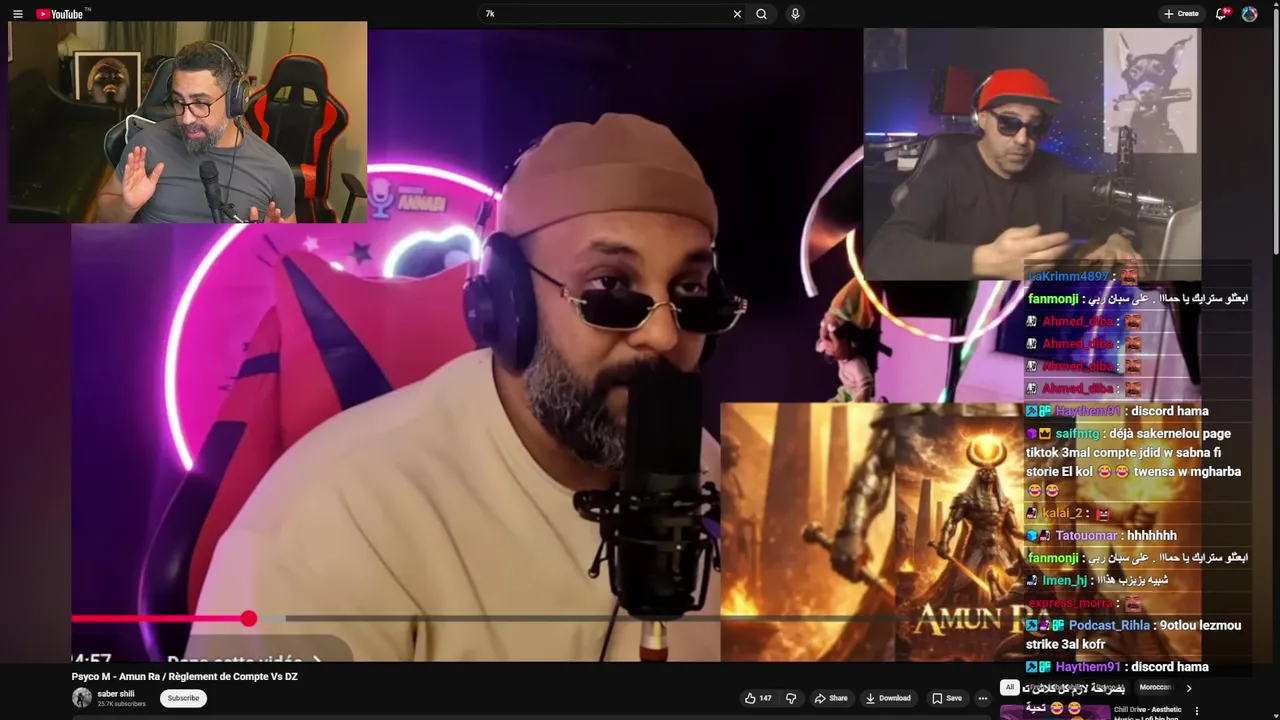
Task: Open the saber shili channel name
Action: 116,694
